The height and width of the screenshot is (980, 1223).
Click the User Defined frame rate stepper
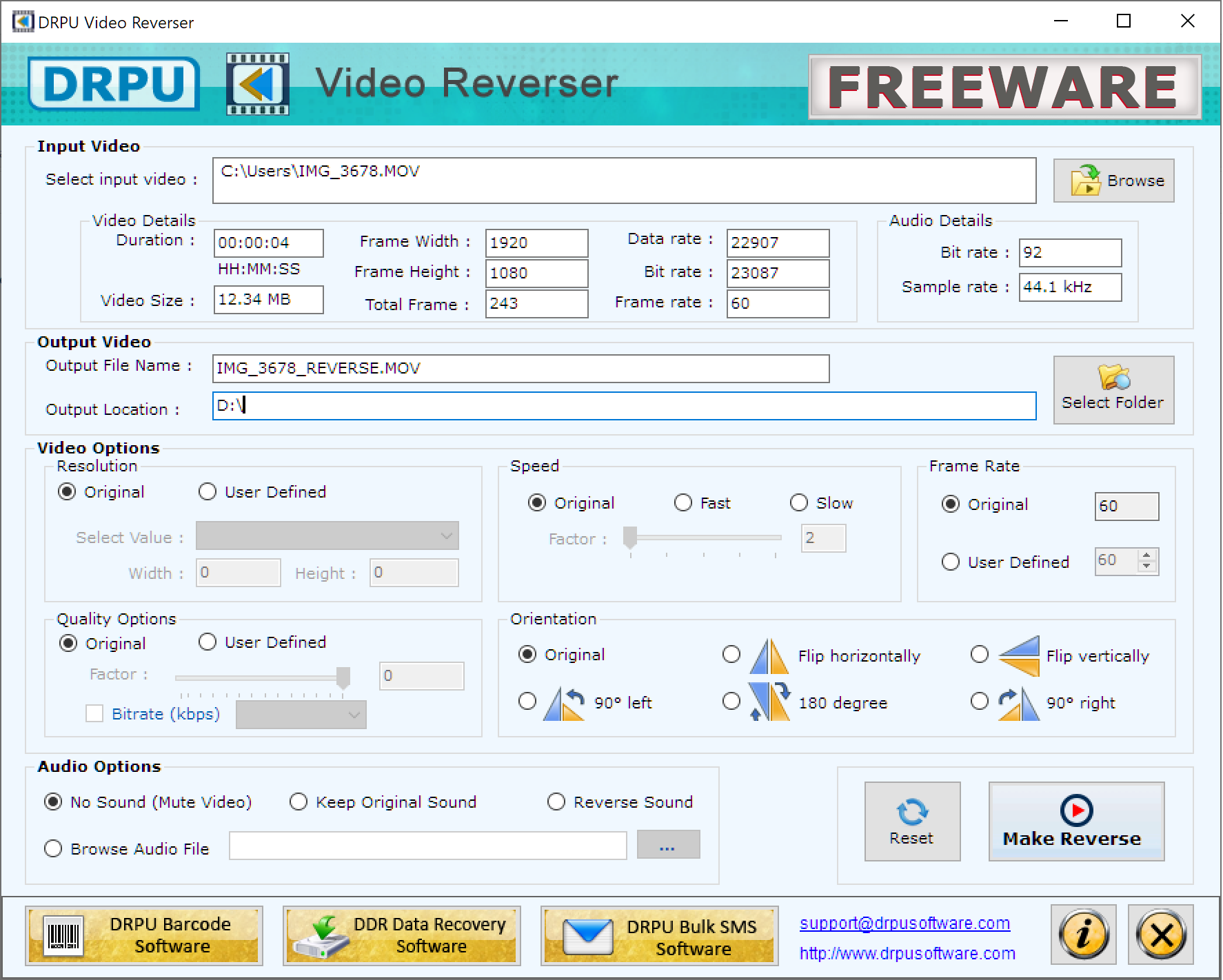click(1145, 562)
